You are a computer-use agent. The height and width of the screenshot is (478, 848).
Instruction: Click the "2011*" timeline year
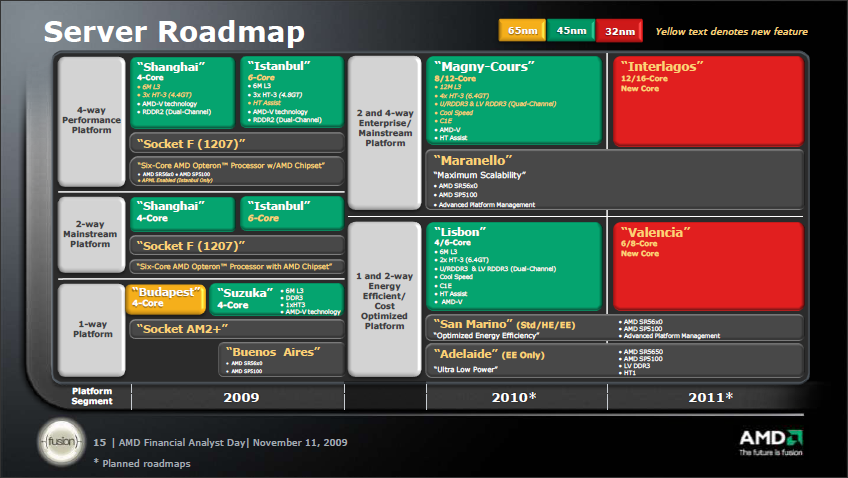tap(710, 397)
